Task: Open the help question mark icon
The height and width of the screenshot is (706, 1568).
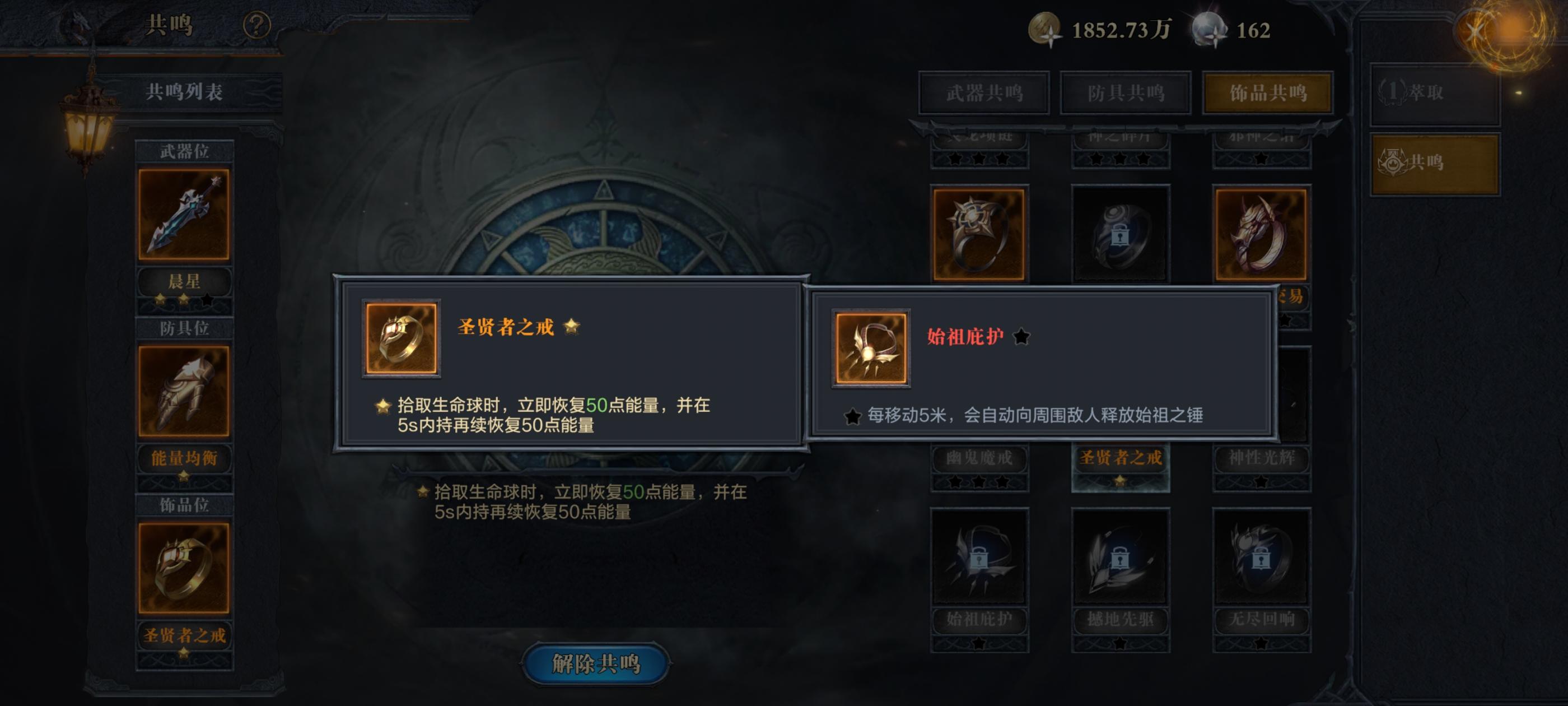Action: click(256, 26)
